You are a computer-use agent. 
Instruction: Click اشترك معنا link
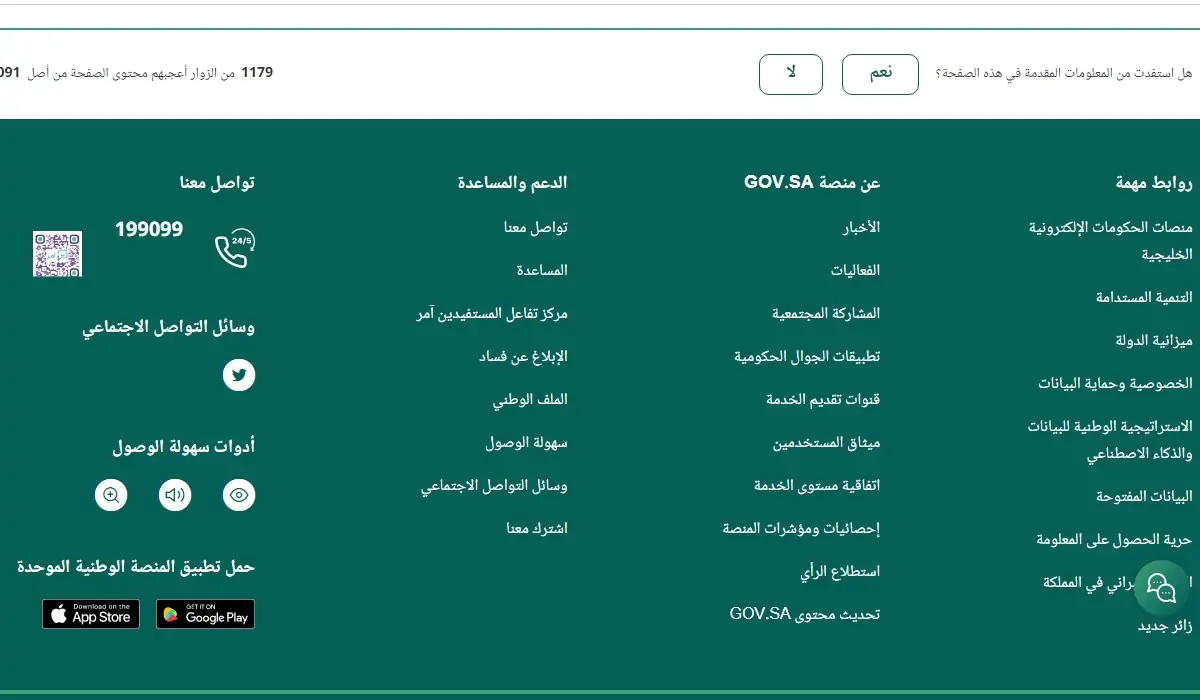(537, 528)
